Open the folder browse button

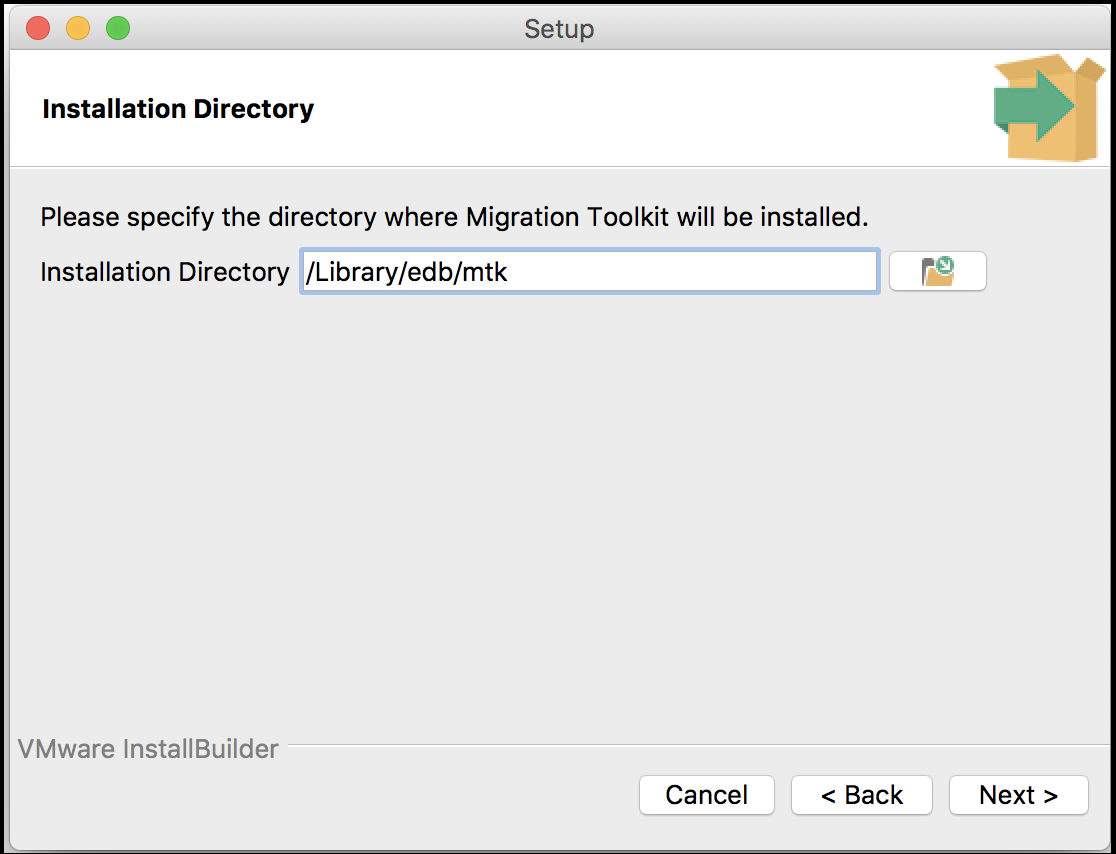tap(937, 271)
